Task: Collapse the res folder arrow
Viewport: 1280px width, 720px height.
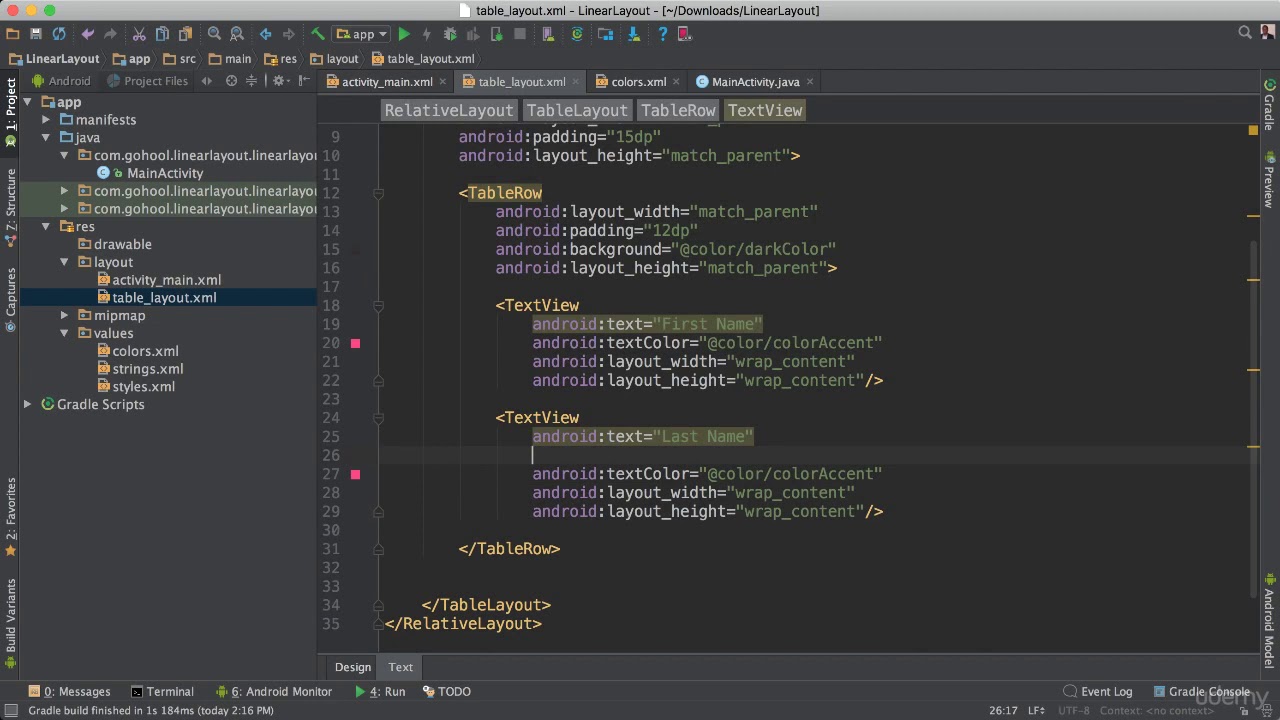Action: (46, 227)
